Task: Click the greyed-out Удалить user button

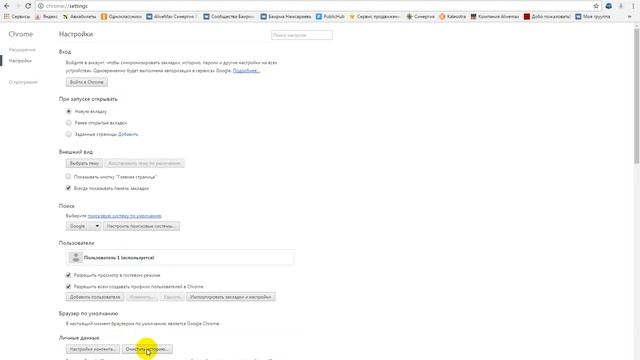Action: coord(172,297)
